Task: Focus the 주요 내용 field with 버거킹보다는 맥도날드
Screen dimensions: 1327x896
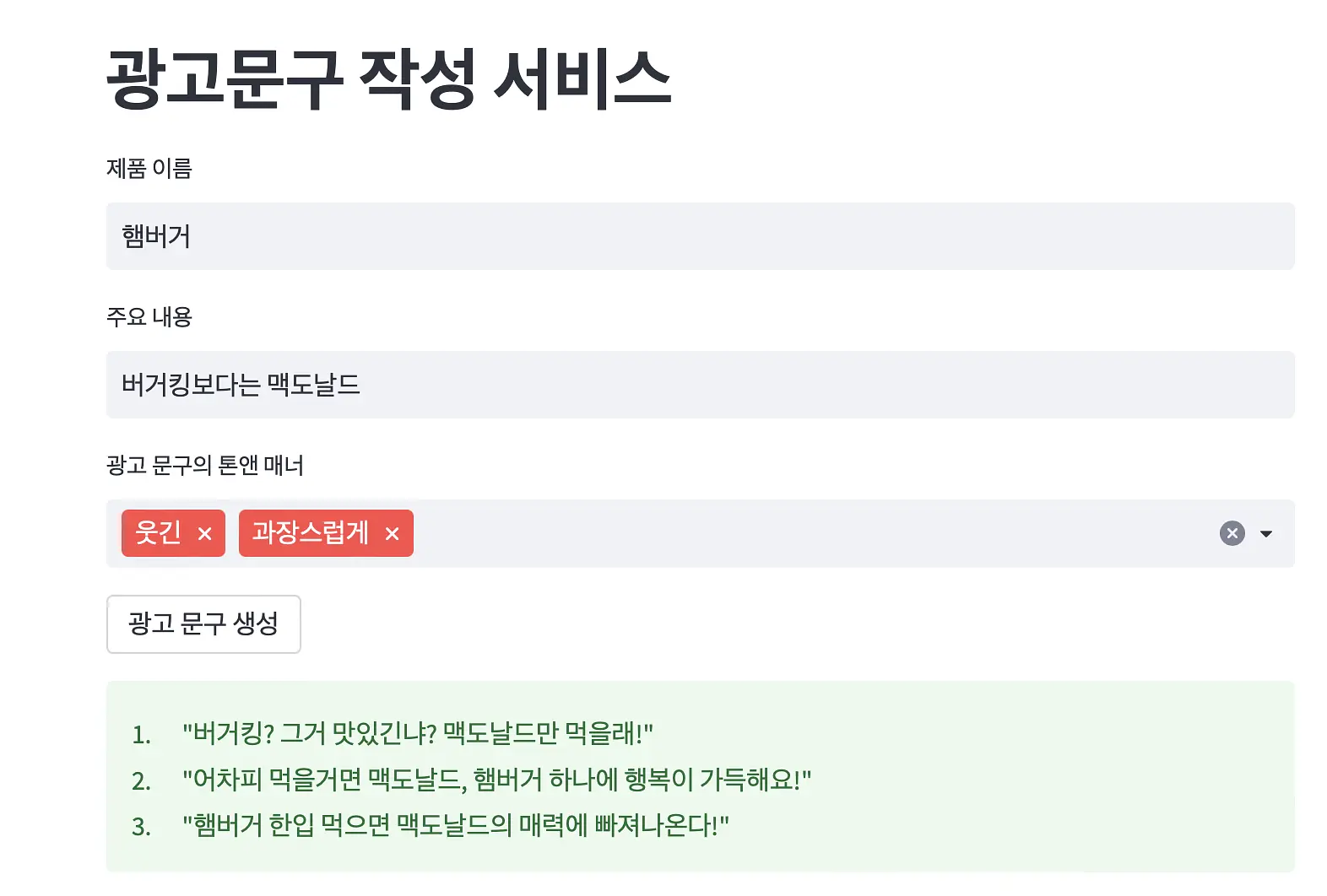Action: pyautogui.click(x=701, y=385)
